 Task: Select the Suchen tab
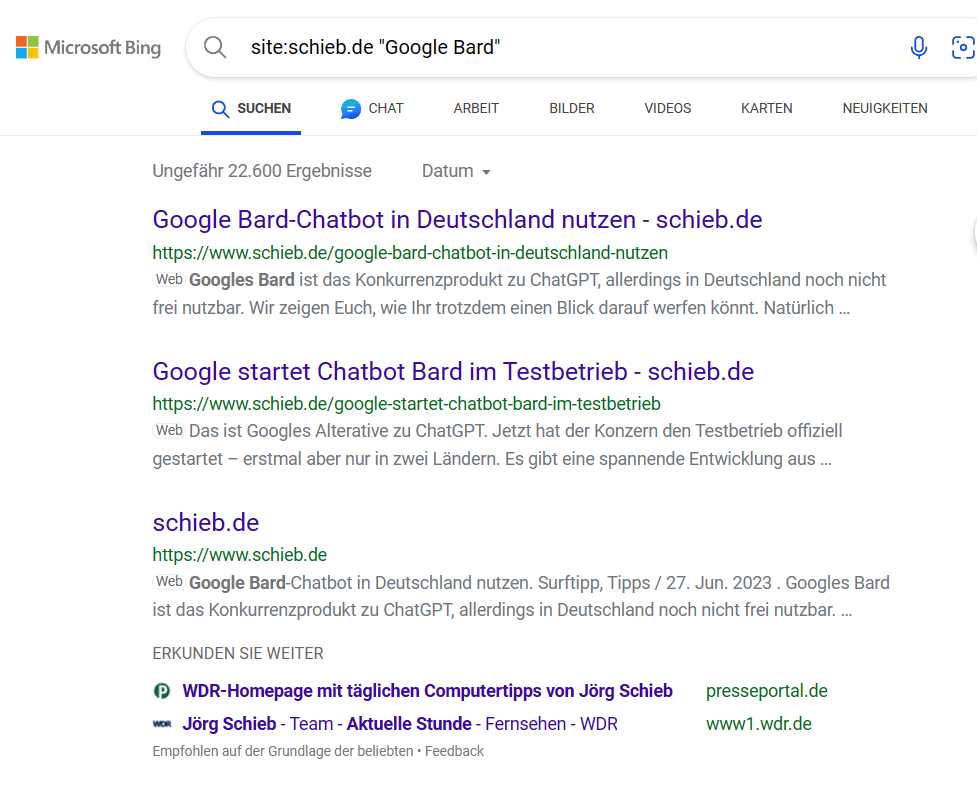coord(251,108)
